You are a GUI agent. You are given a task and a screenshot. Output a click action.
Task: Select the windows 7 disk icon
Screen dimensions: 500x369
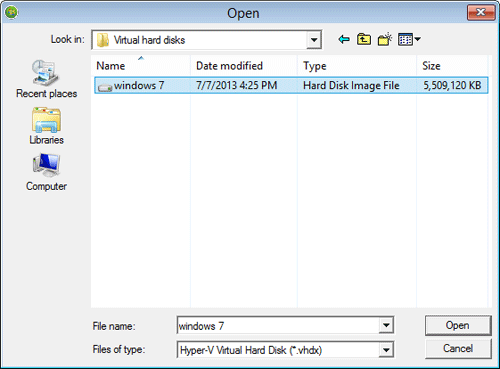tap(105, 87)
